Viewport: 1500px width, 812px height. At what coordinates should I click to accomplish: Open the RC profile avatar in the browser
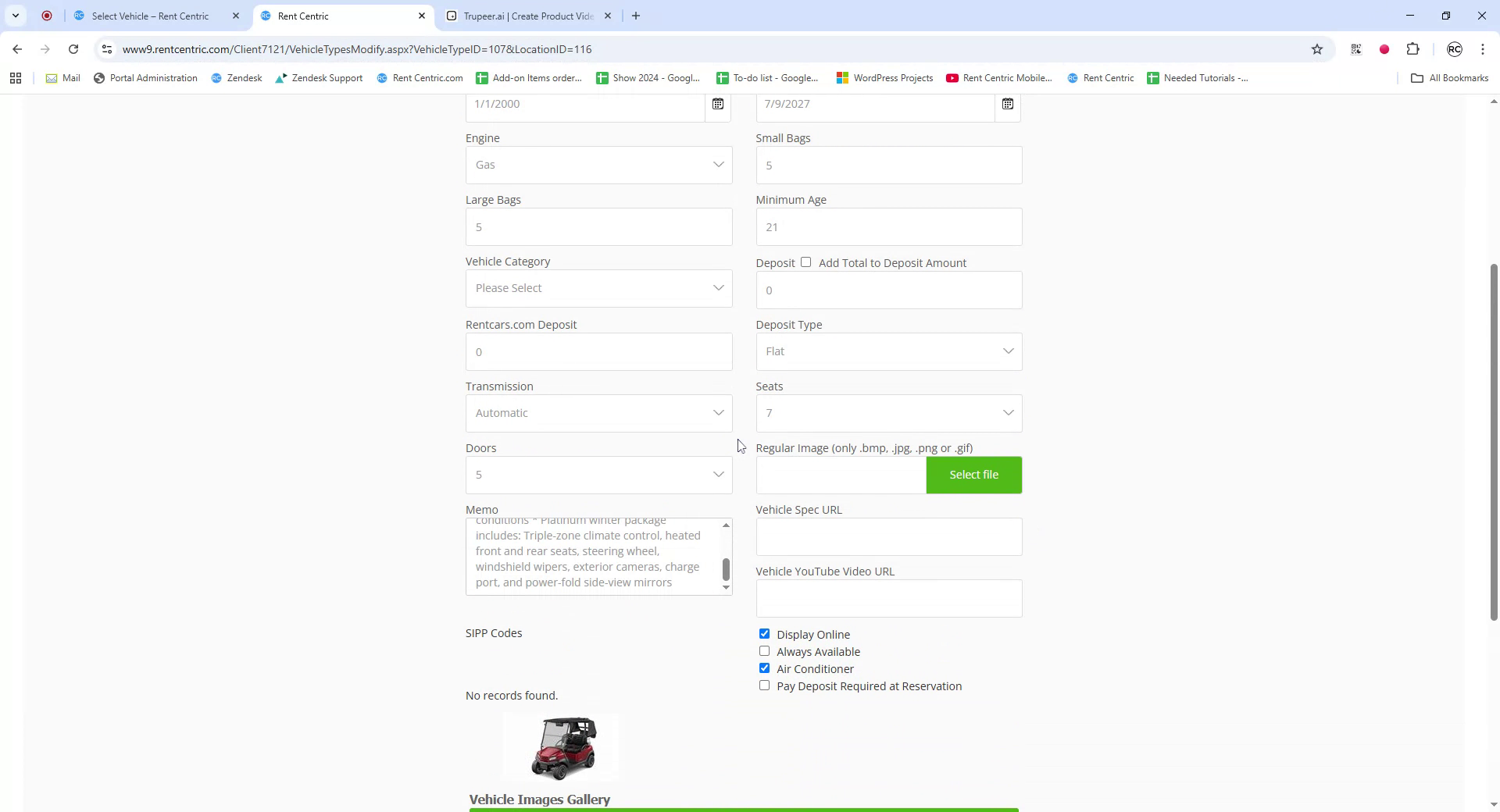1455,49
